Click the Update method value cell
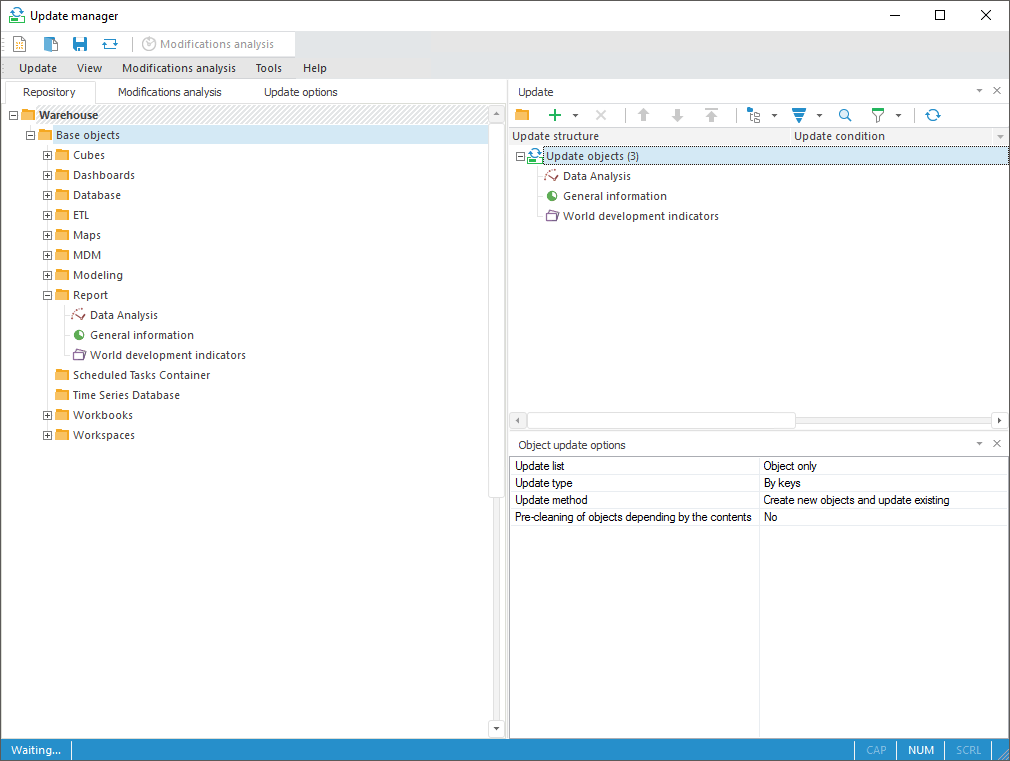 [x=884, y=500]
